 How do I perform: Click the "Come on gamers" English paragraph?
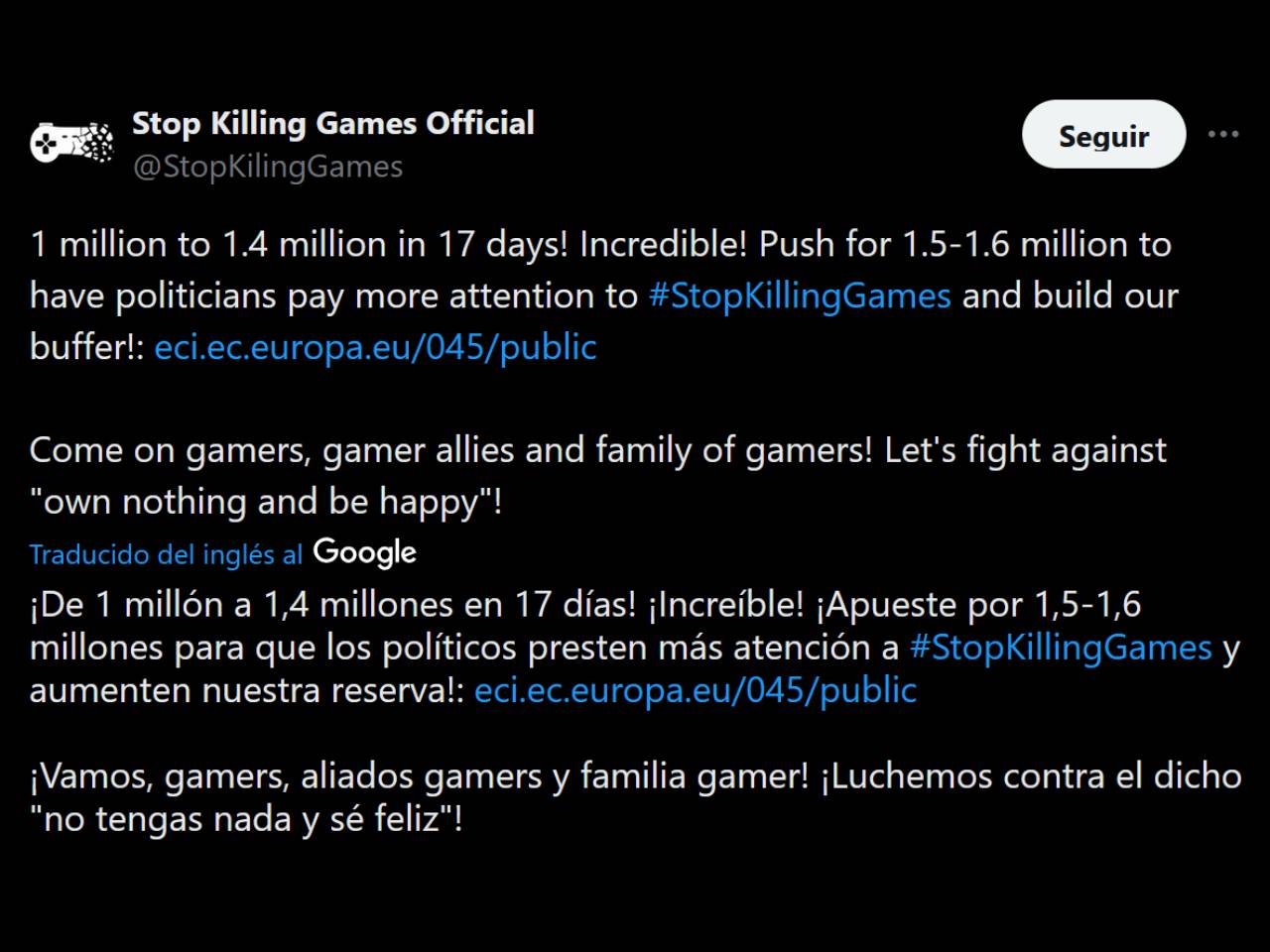pyautogui.click(x=598, y=476)
